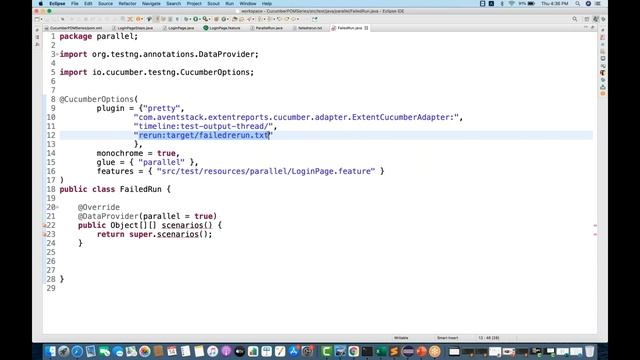The width and height of the screenshot is (640, 360).
Task: Click the New Java Class icon
Action: 223,19
